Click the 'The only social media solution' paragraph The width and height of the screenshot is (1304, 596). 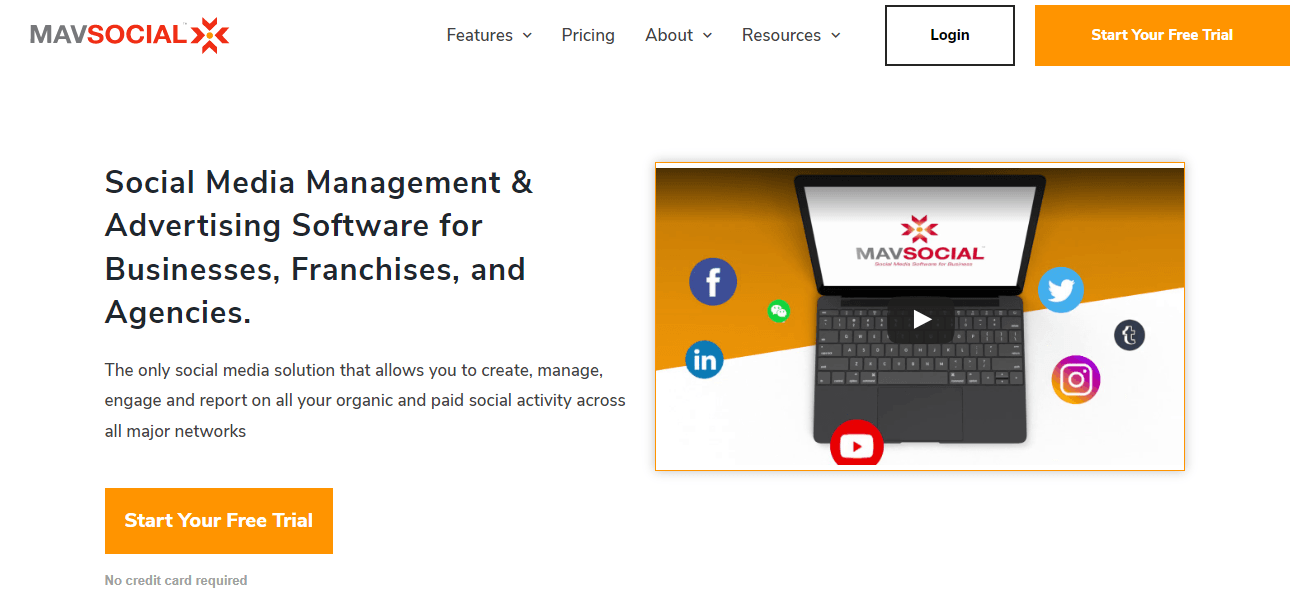[365, 401]
